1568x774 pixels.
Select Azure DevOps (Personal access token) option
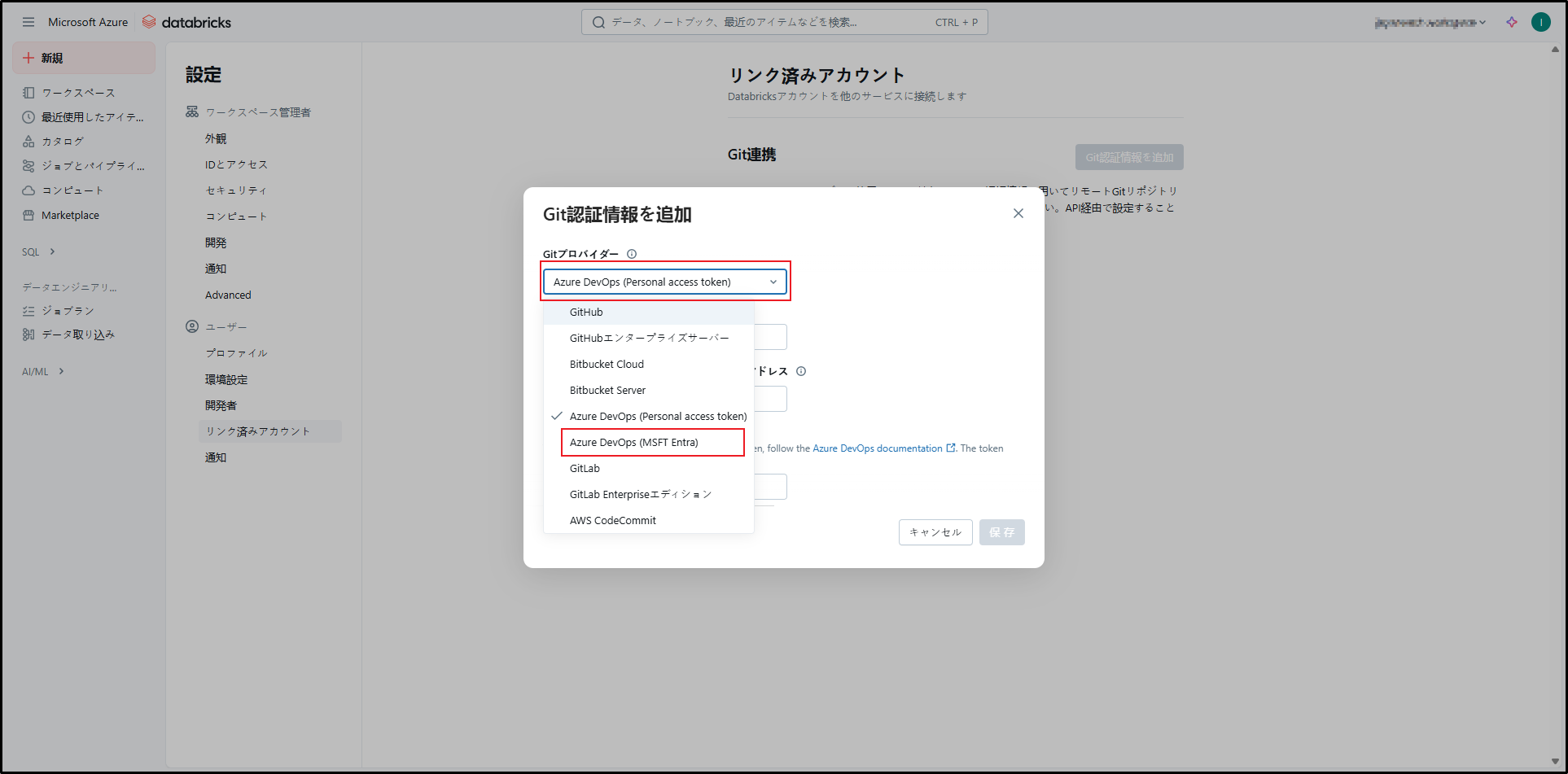649,417
